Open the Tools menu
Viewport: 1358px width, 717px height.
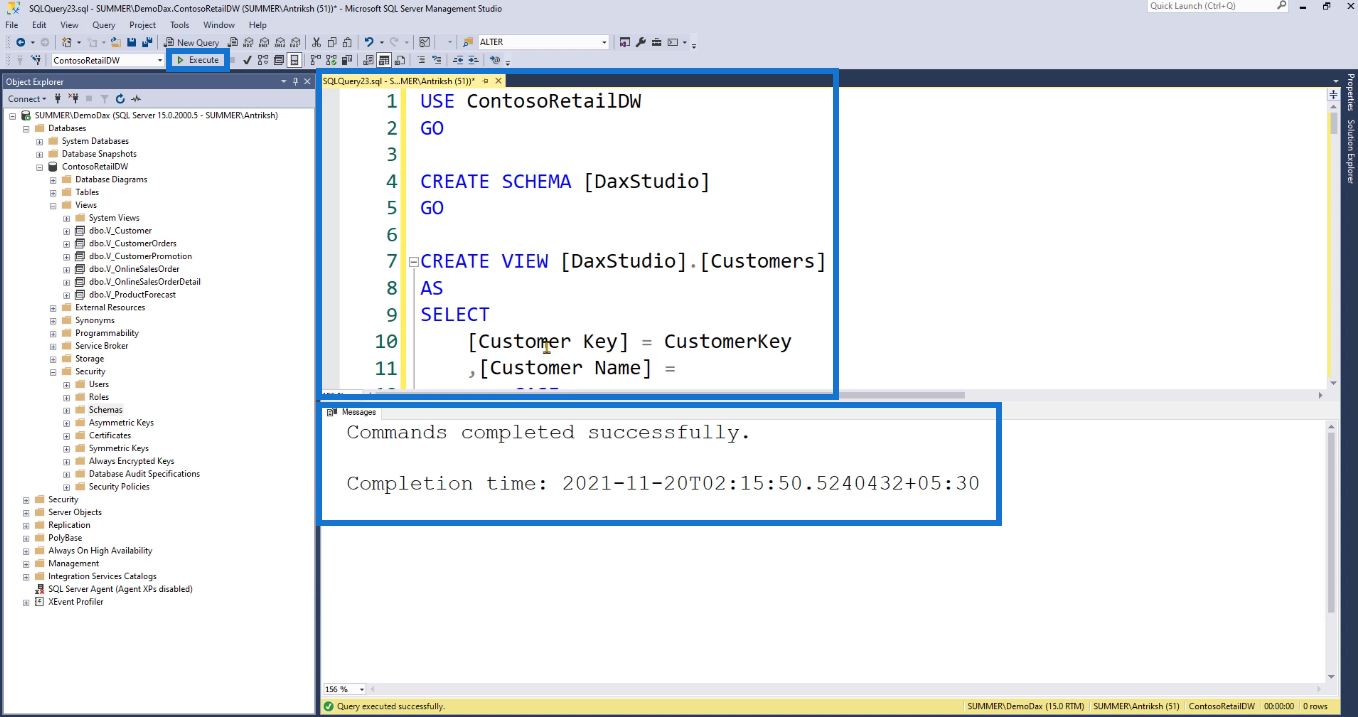[179, 25]
